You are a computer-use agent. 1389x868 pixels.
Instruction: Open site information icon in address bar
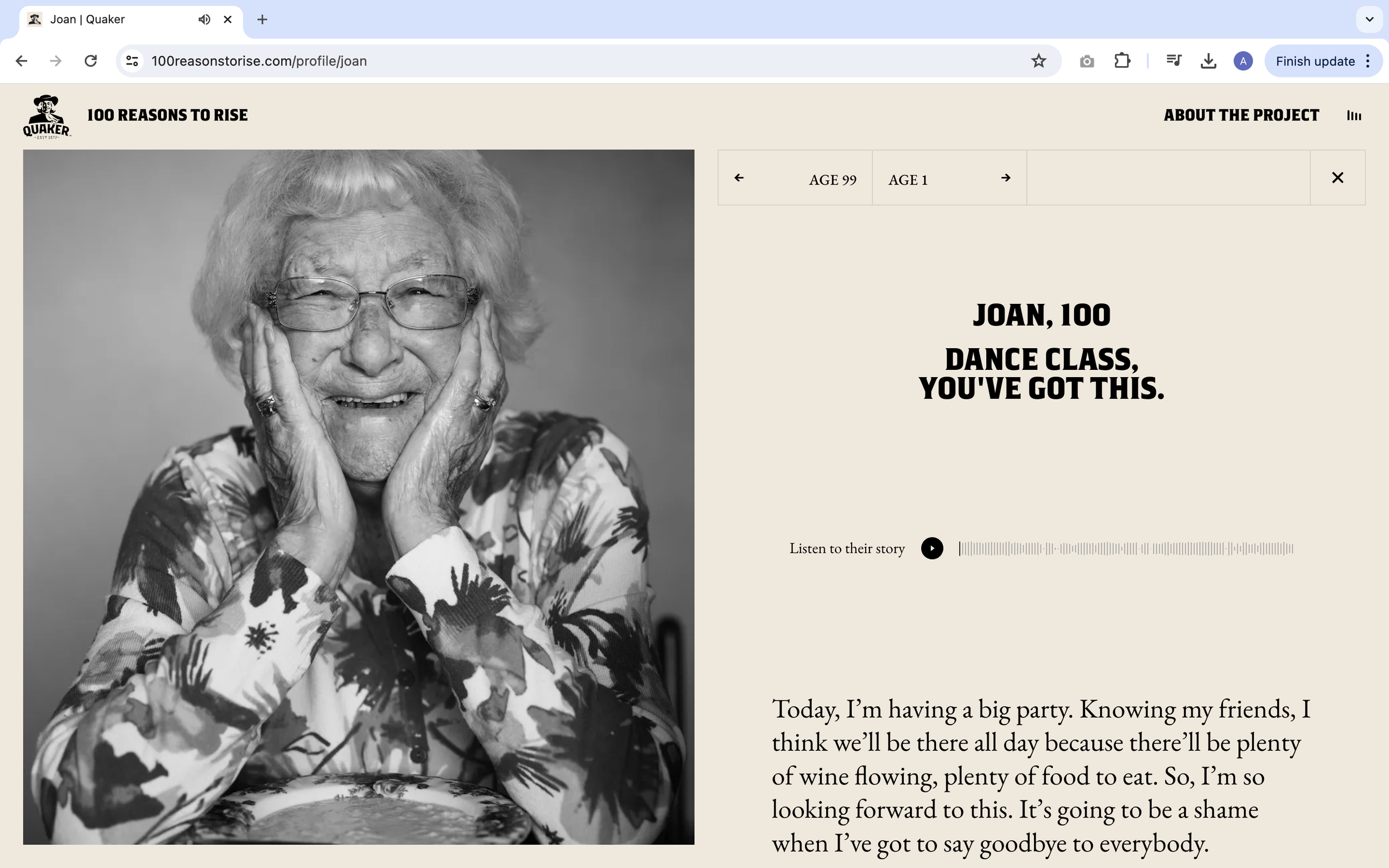click(x=132, y=61)
